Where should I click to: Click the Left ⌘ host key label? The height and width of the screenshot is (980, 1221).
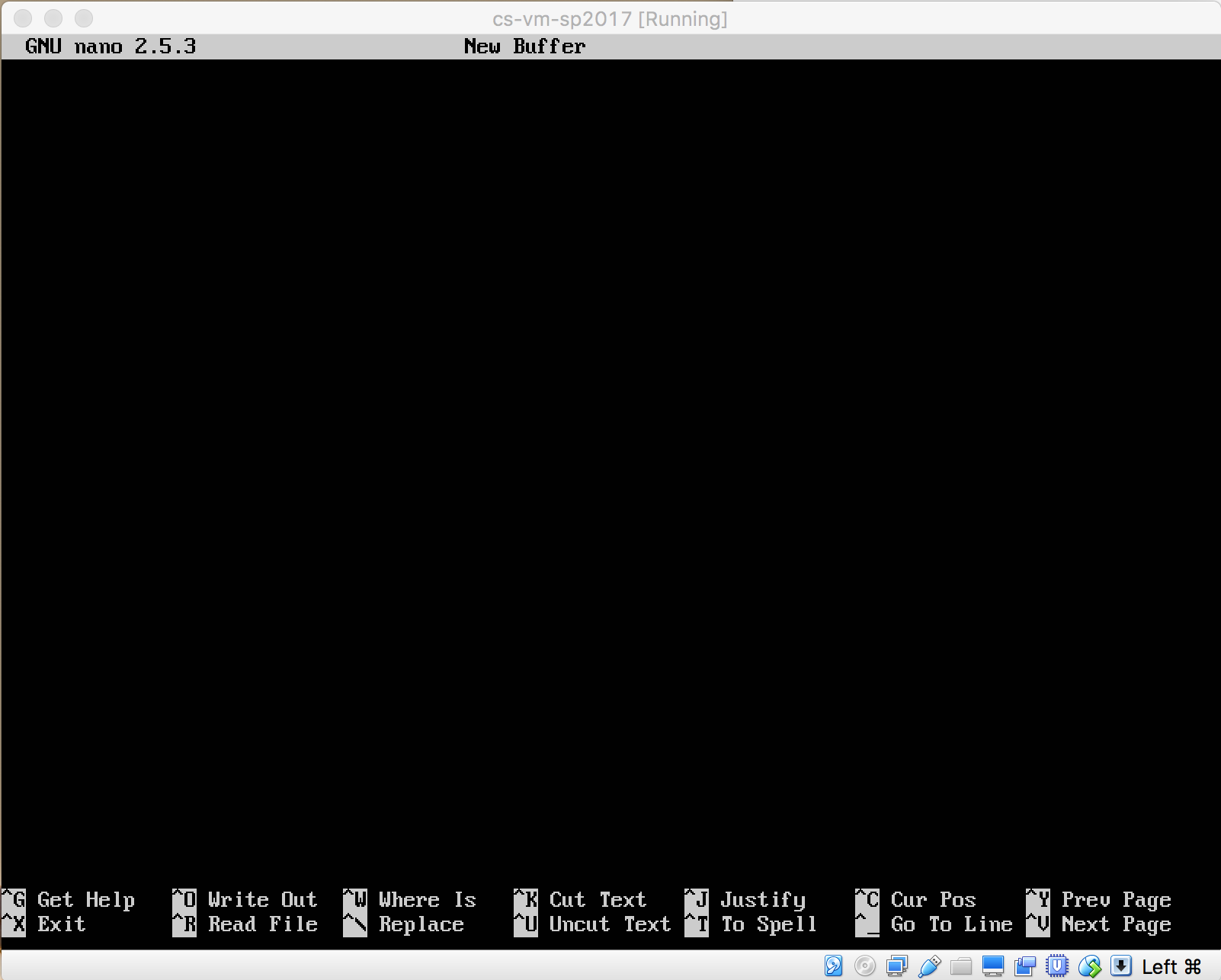tap(1171, 967)
